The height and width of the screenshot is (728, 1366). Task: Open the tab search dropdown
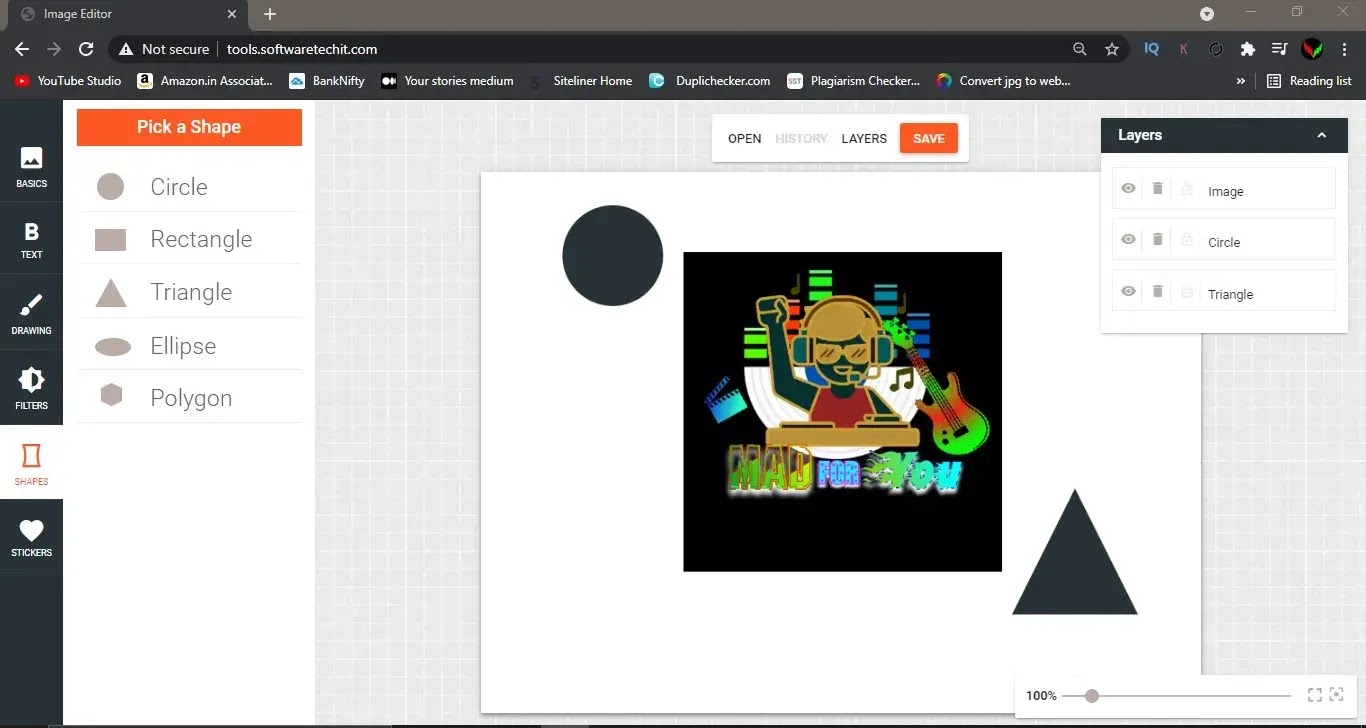pos(1207,14)
